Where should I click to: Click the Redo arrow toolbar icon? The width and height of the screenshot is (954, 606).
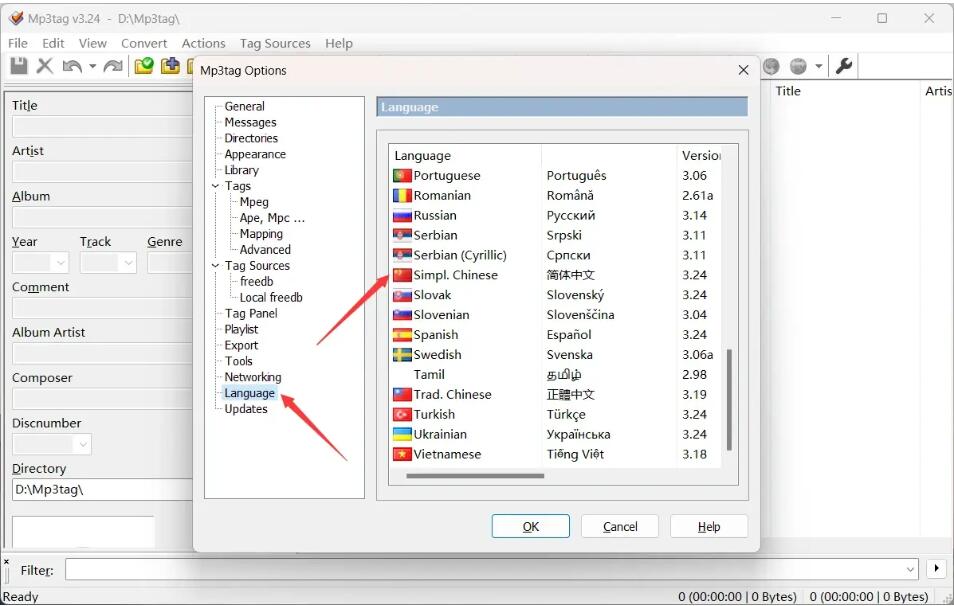[x=113, y=66]
